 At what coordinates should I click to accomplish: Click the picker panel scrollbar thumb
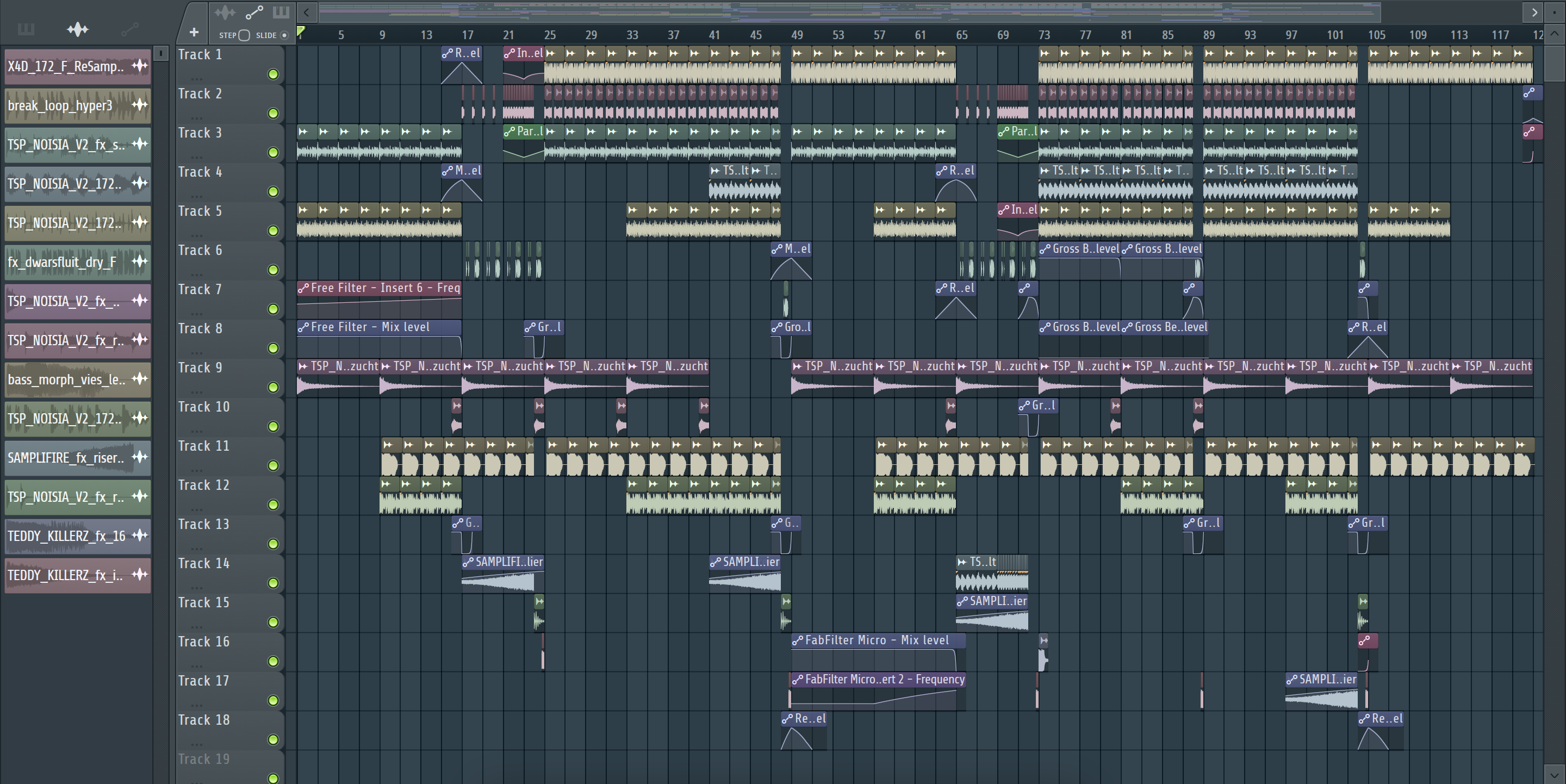tap(160, 53)
